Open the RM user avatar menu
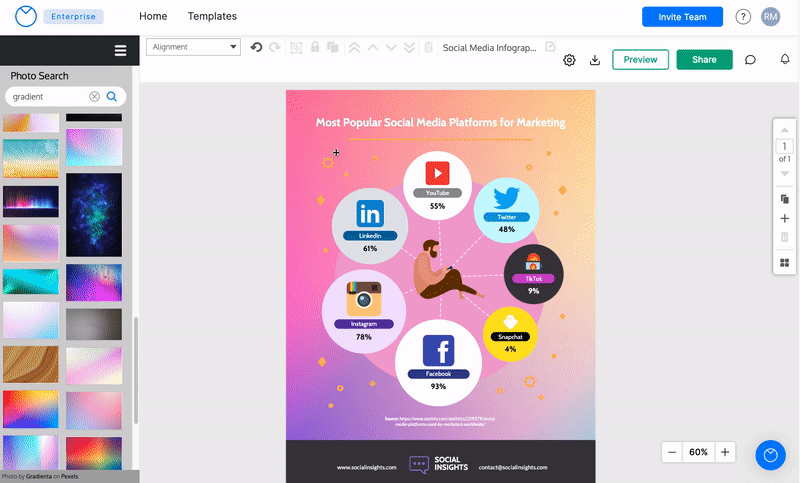The width and height of the screenshot is (800, 483). click(x=770, y=17)
